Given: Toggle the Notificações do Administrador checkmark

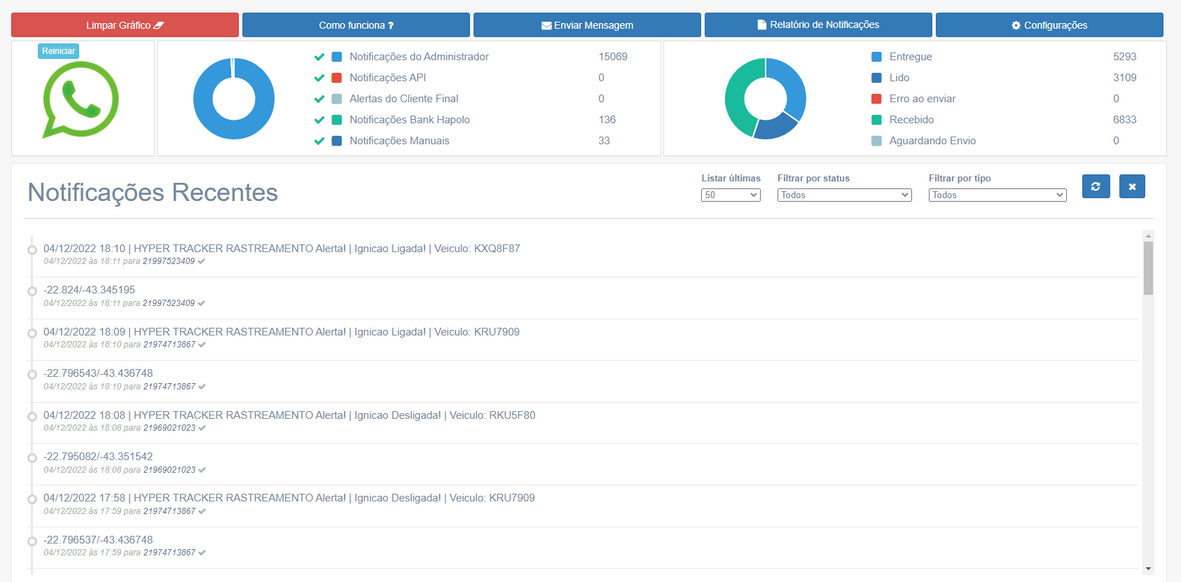Looking at the screenshot, I should 319,57.
